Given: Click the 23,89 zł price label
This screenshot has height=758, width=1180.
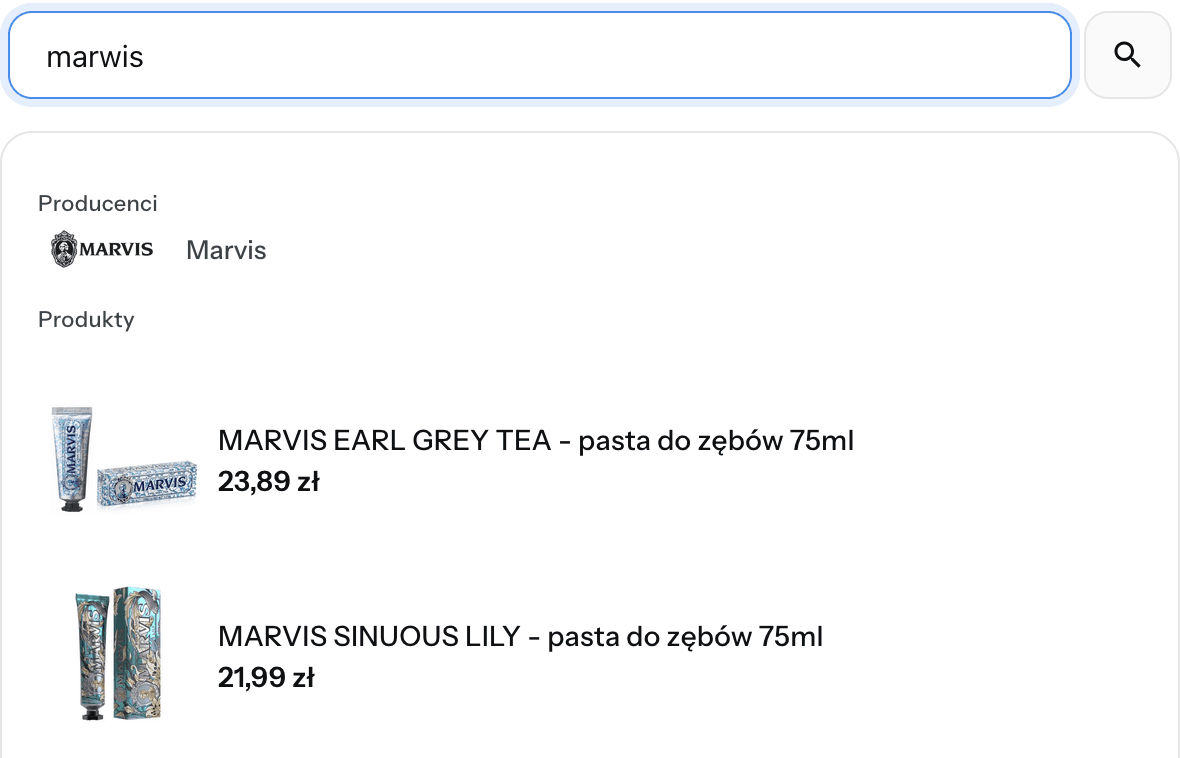Looking at the screenshot, I should [x=268, y=481].
